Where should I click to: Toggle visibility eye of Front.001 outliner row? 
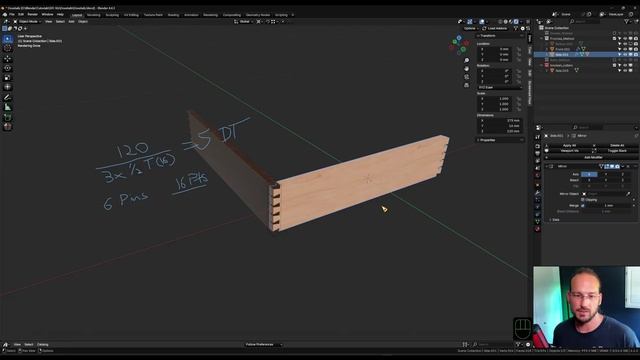click(625, 49)
